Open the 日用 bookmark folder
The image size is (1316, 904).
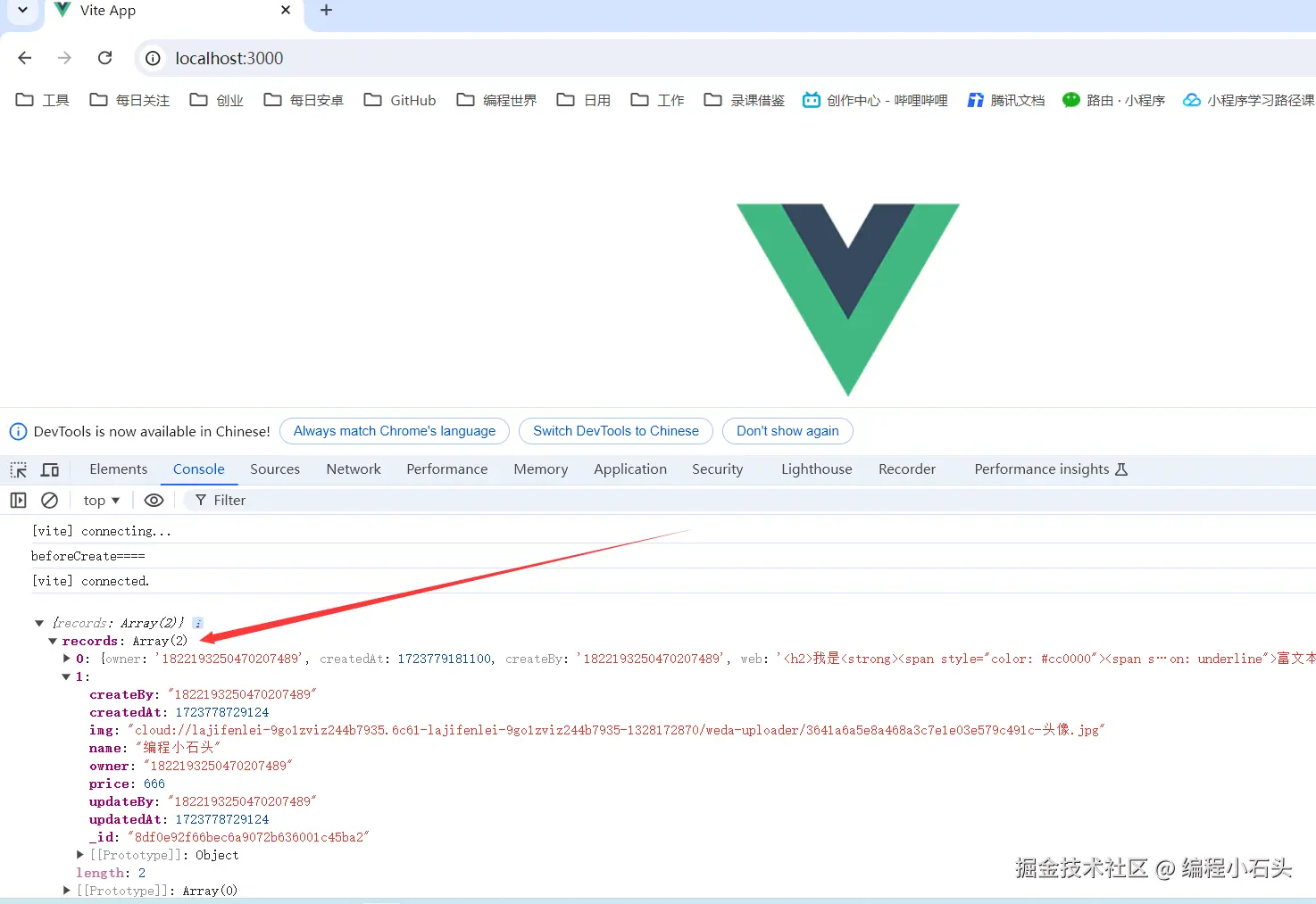pyautogui.click(x=584, y=100)
